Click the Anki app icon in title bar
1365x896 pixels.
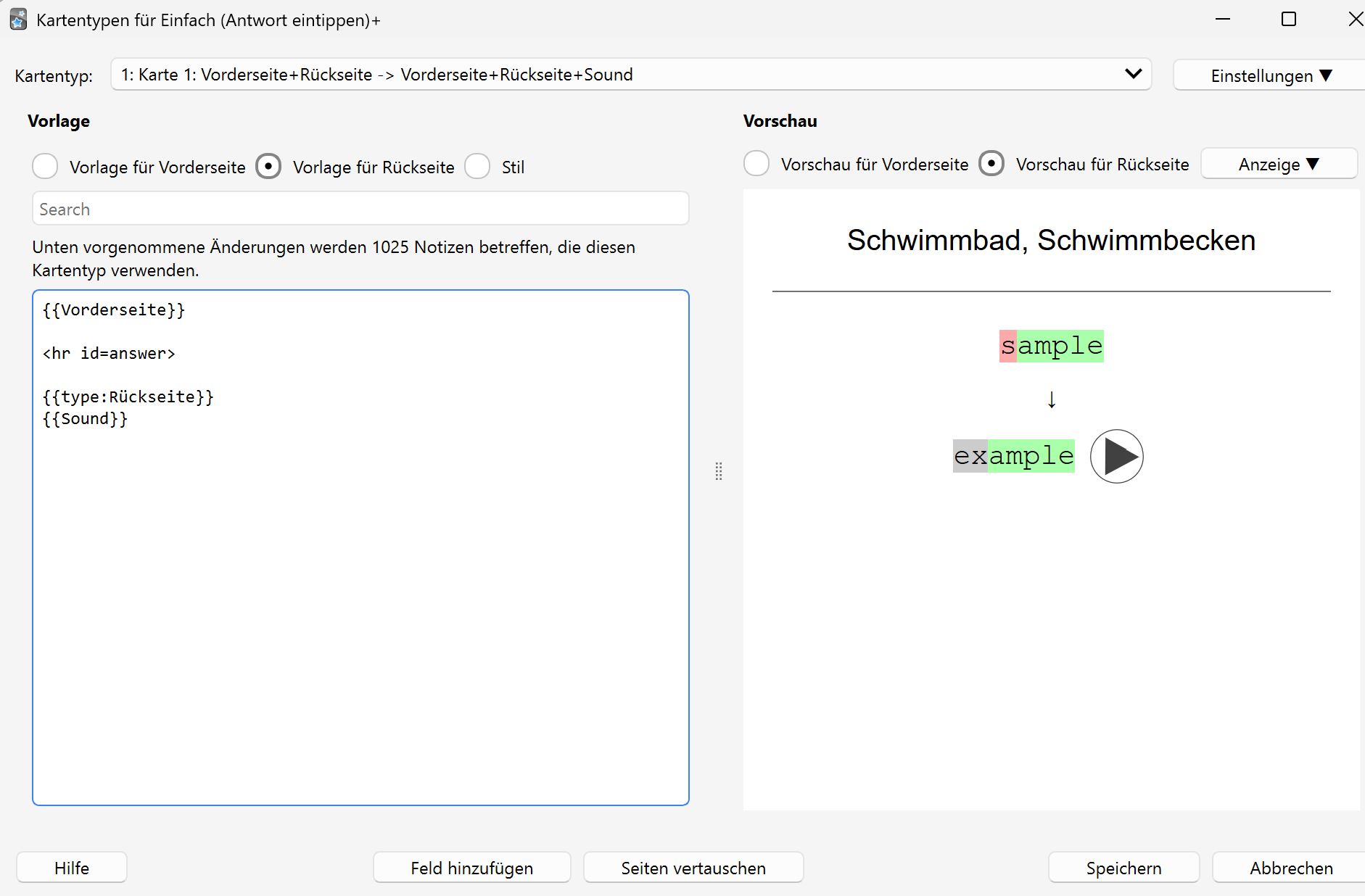coord(18,20)
